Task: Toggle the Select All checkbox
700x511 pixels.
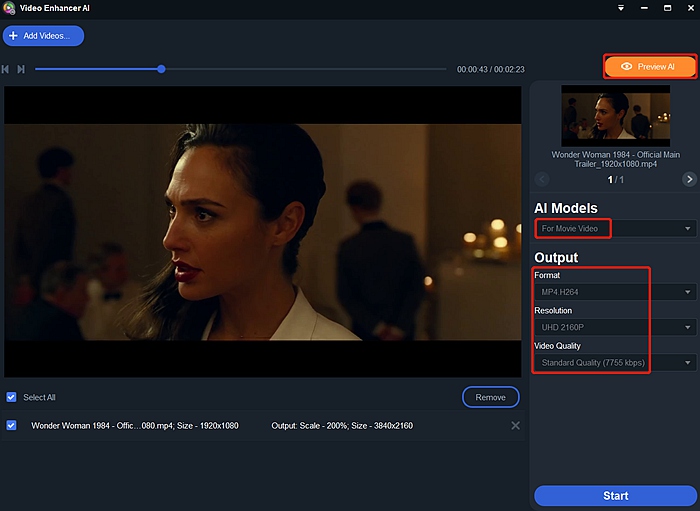Action: [x=11, y=397]
